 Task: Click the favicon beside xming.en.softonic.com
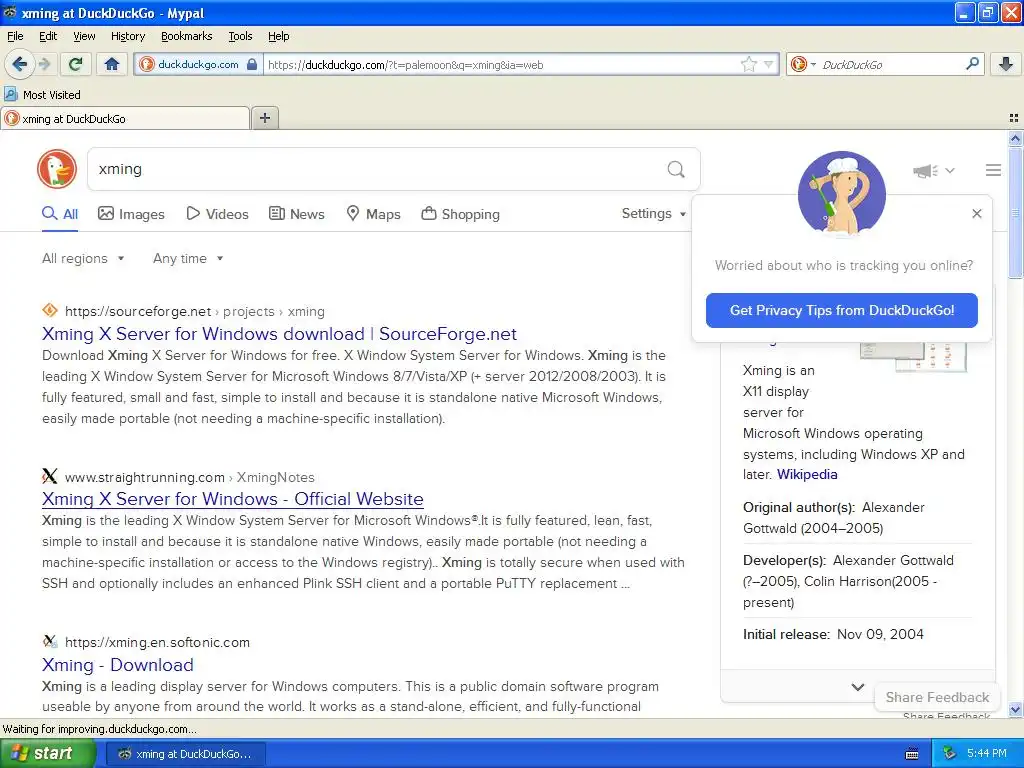50,641
